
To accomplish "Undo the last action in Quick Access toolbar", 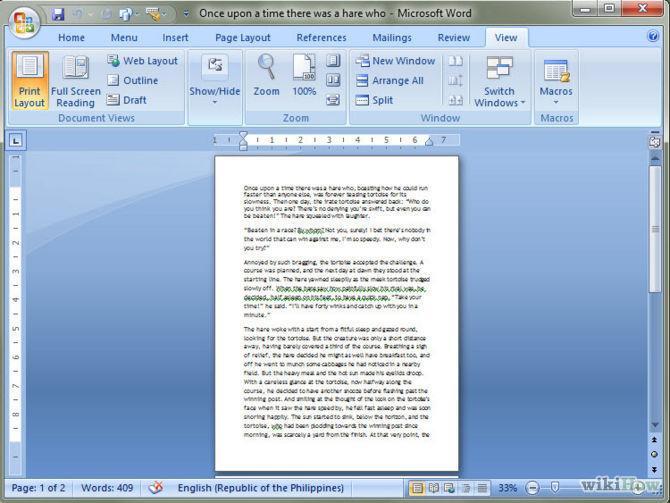I will pyautogui.click(x=77, y=14).
